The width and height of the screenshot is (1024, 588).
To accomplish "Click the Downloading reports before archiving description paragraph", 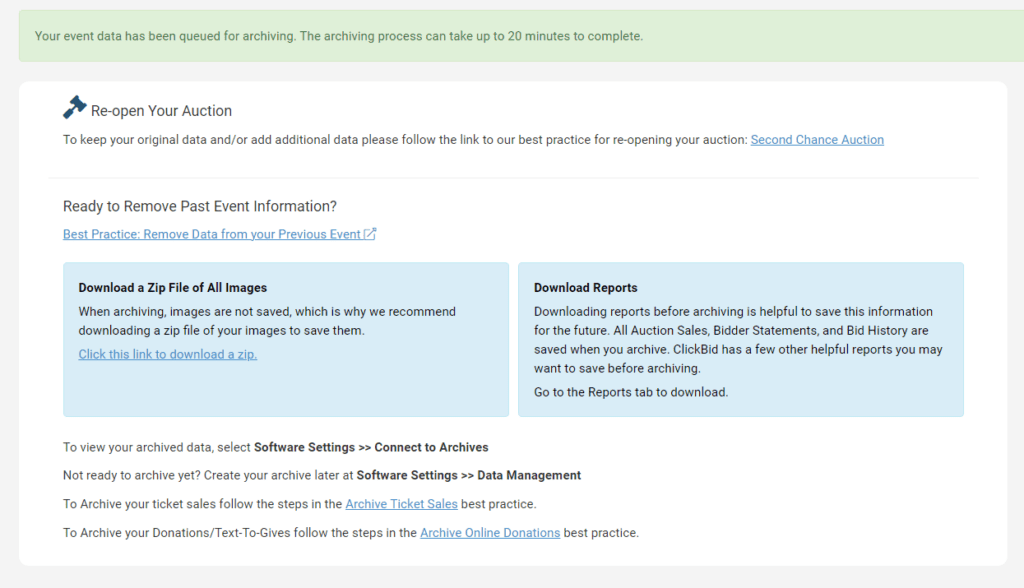I will [x=738, y=340].
